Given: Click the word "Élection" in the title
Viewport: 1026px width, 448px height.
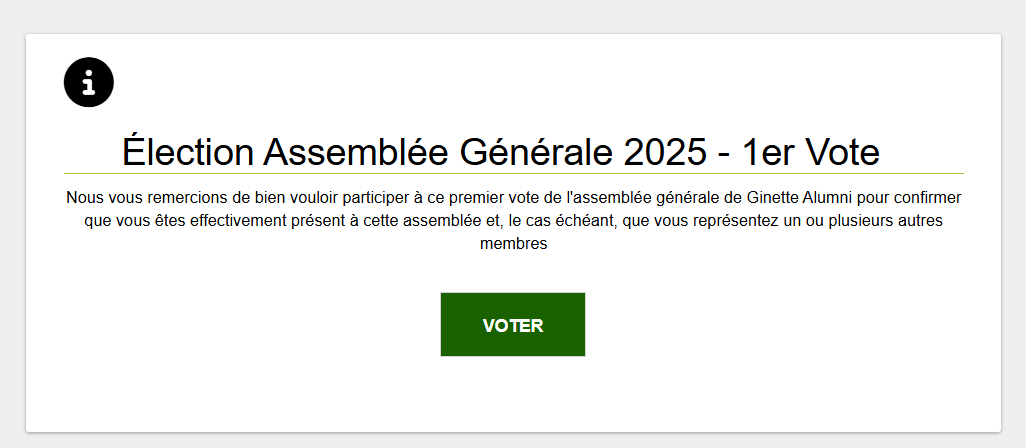Looking at the screenshot, I should [188, 152].
